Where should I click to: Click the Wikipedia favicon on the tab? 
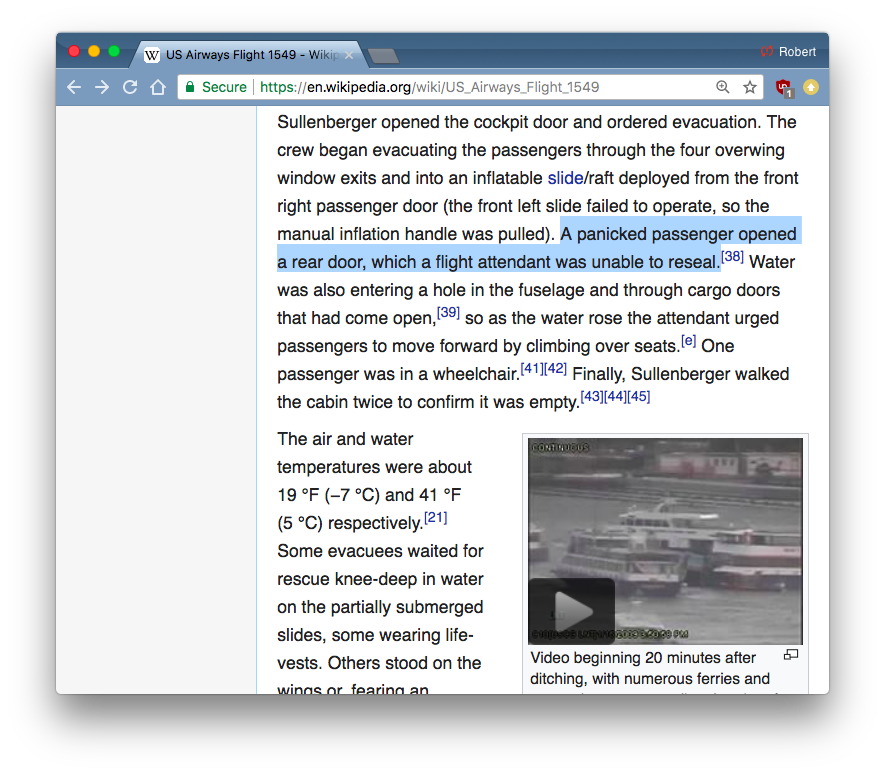[x=152, y=55]
